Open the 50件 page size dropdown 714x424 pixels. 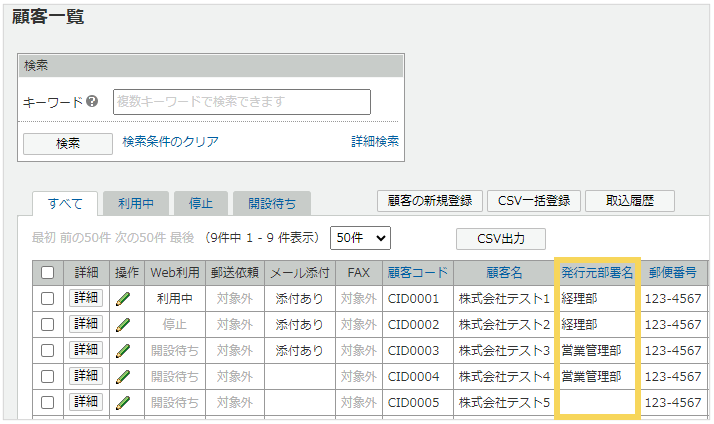click(x=360, y=238)
